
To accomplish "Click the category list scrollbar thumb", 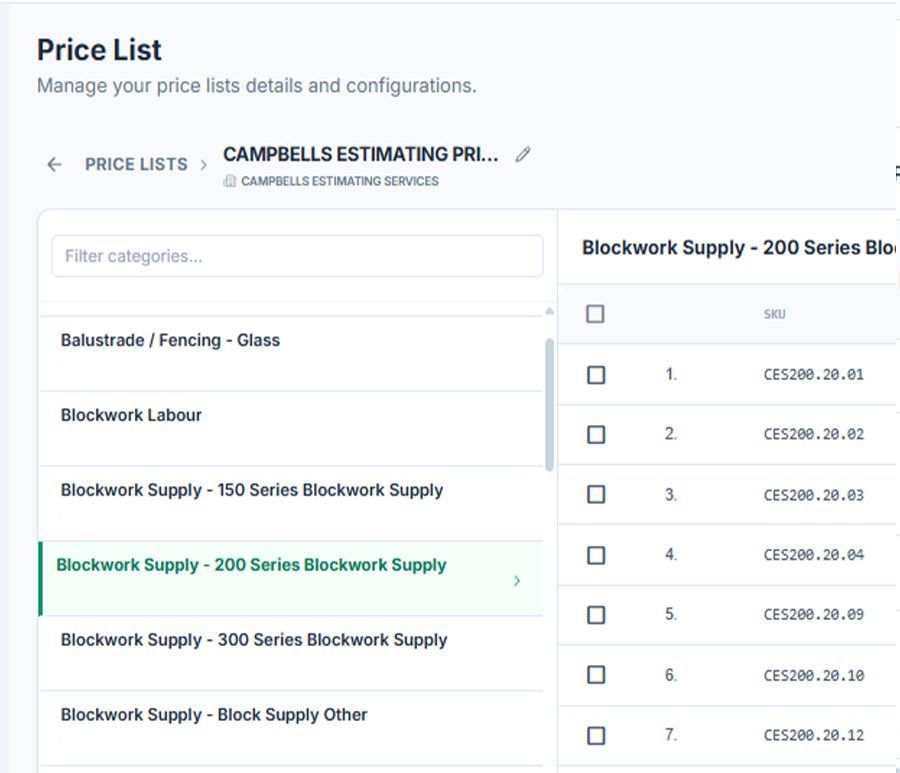I will (x=549, y=405).
